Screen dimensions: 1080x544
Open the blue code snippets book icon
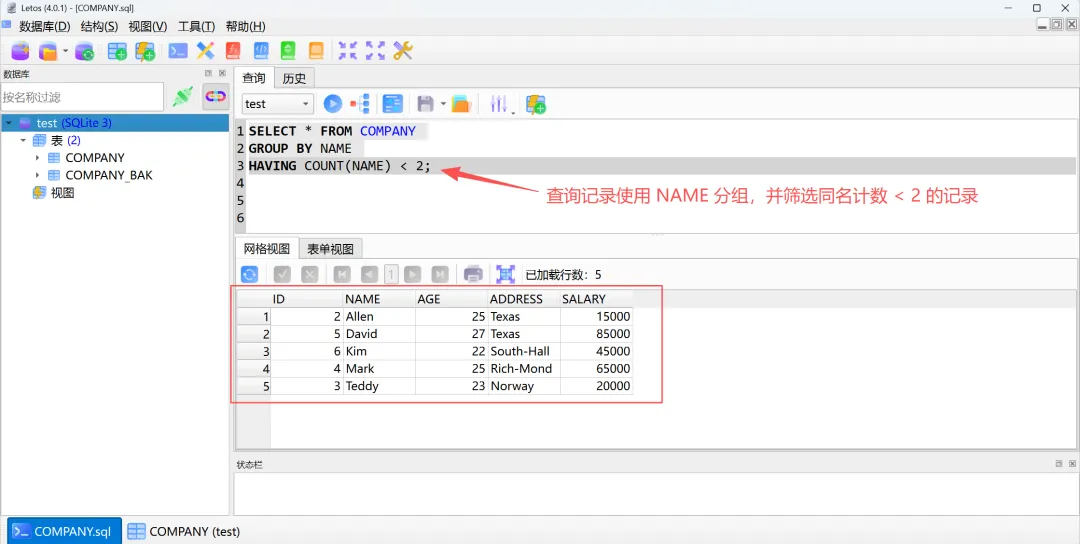pyautogui.click(x=260, y=50)
